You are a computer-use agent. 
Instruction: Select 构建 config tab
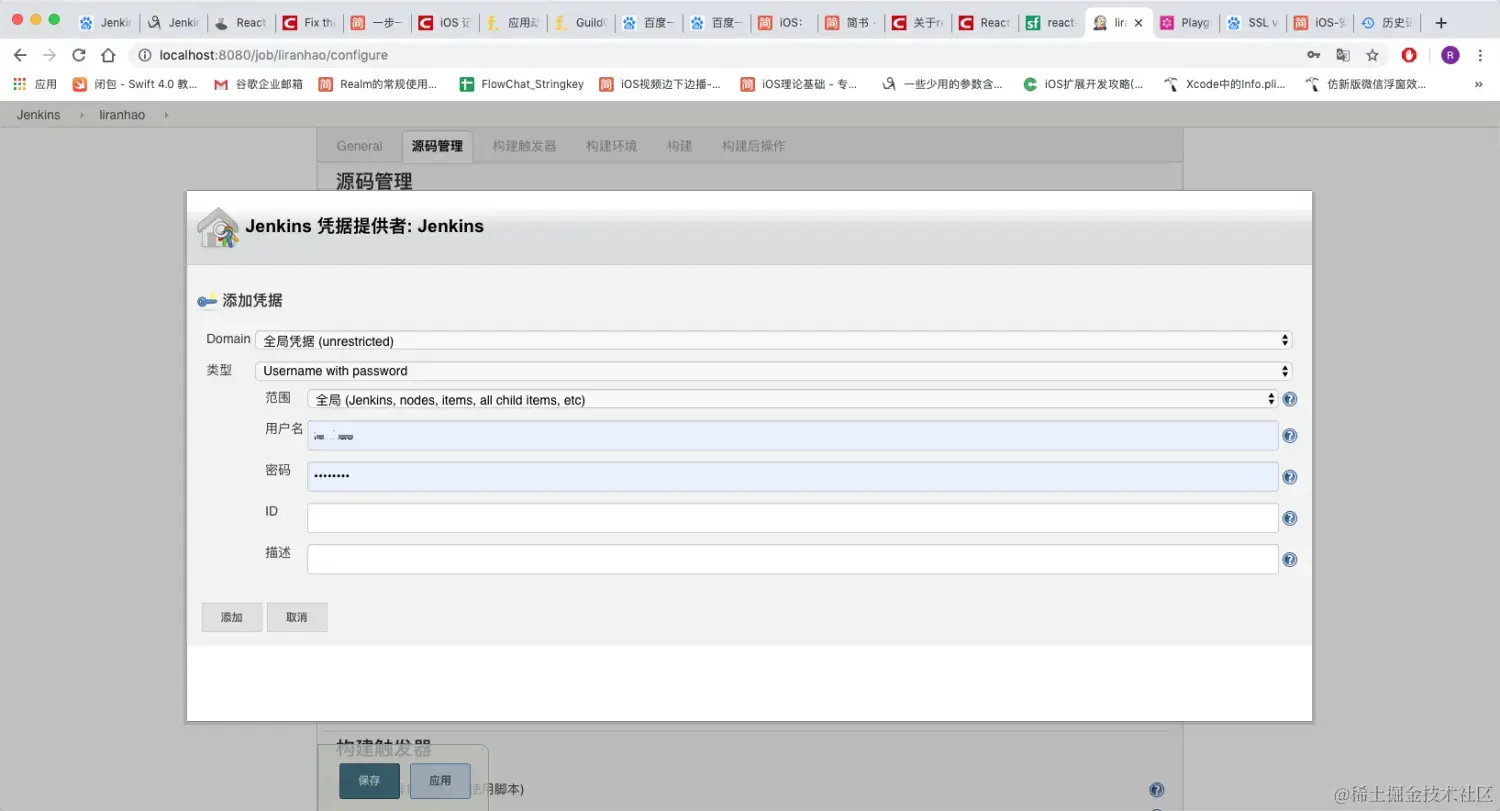click(x=680, y=146)
